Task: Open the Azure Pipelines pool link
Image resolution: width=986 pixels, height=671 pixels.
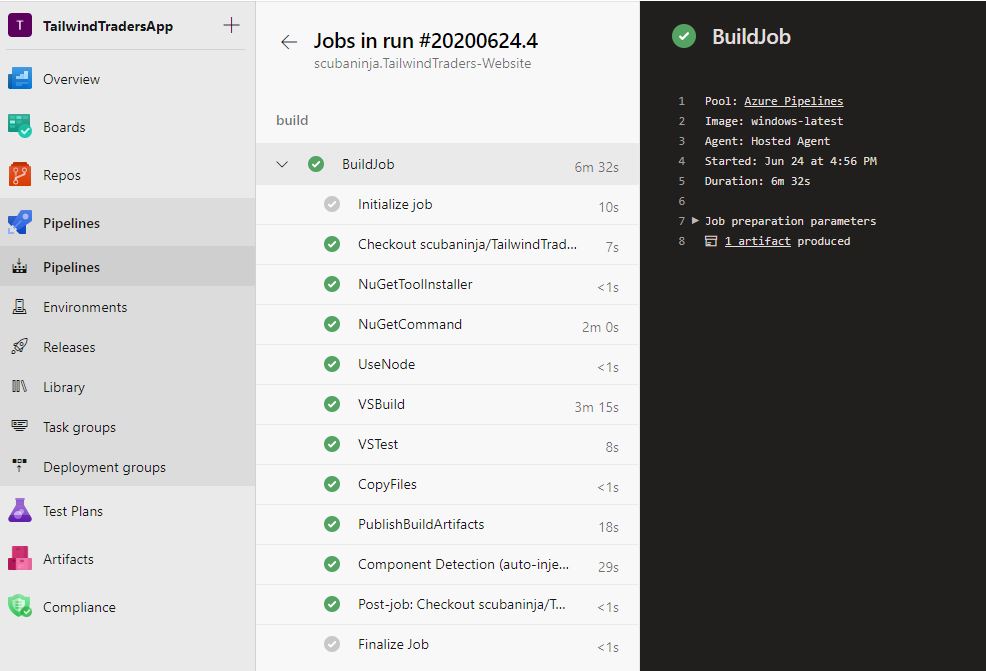Action: pyautogui.click(x=793, y=101)
